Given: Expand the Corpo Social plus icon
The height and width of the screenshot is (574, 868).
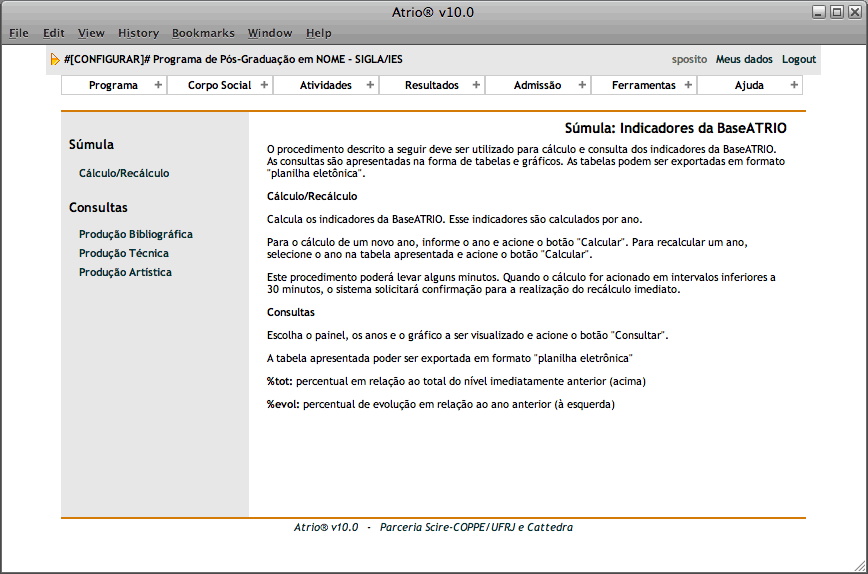Looking at the screenshot, I should [264, 85].
